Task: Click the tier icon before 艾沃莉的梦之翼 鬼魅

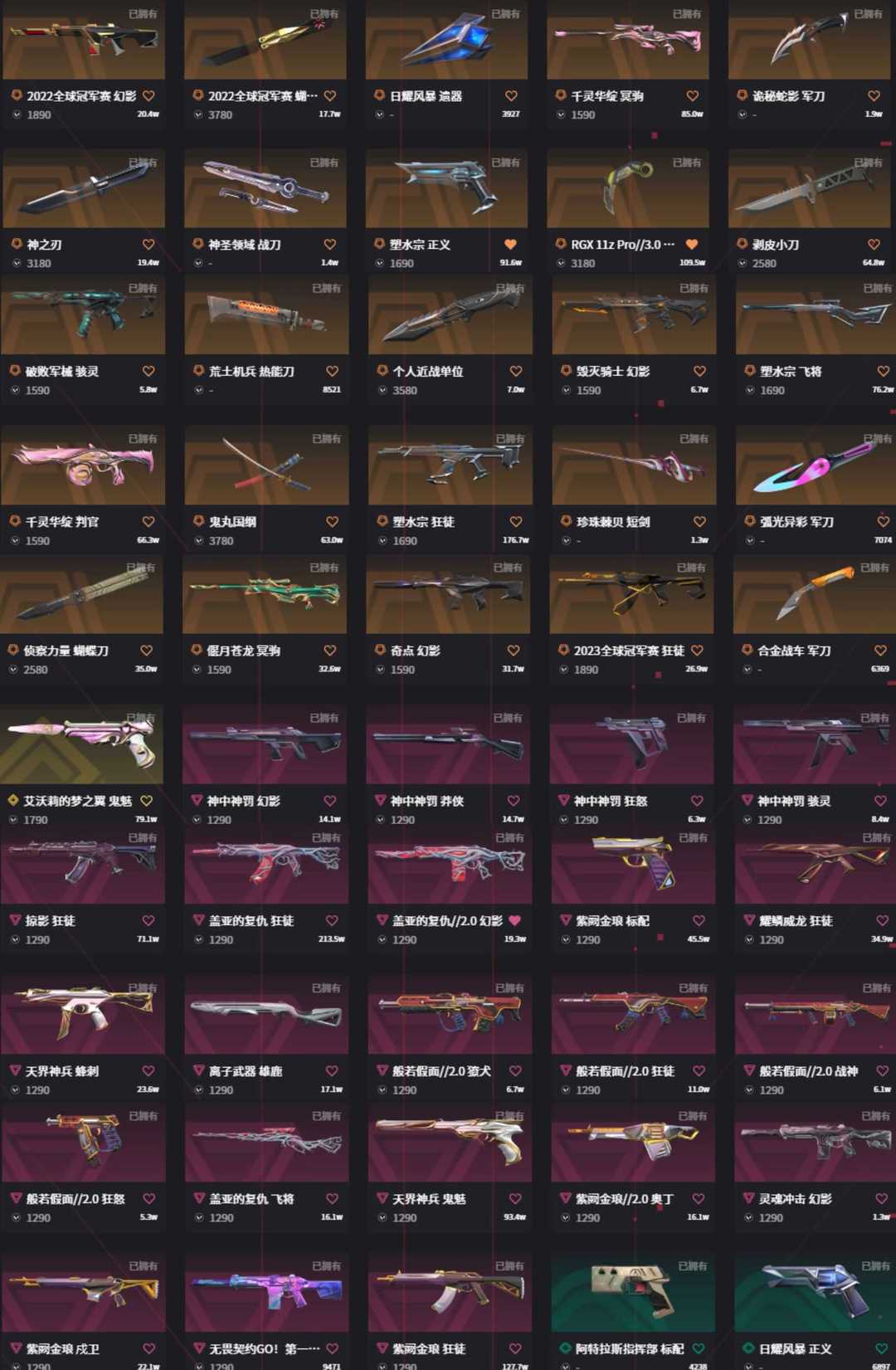Action: [x=13, y=801]
